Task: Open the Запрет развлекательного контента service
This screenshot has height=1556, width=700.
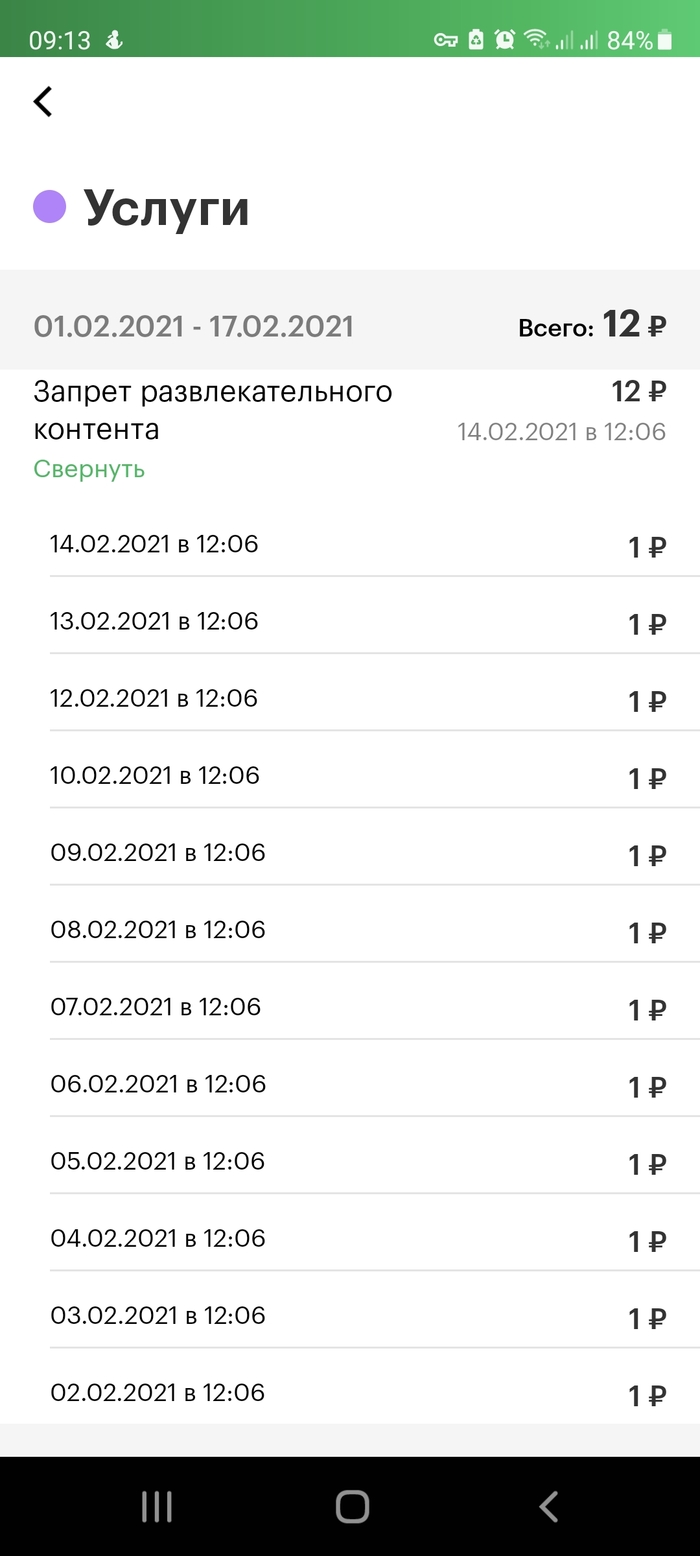Action: click(x=212, y=410)
